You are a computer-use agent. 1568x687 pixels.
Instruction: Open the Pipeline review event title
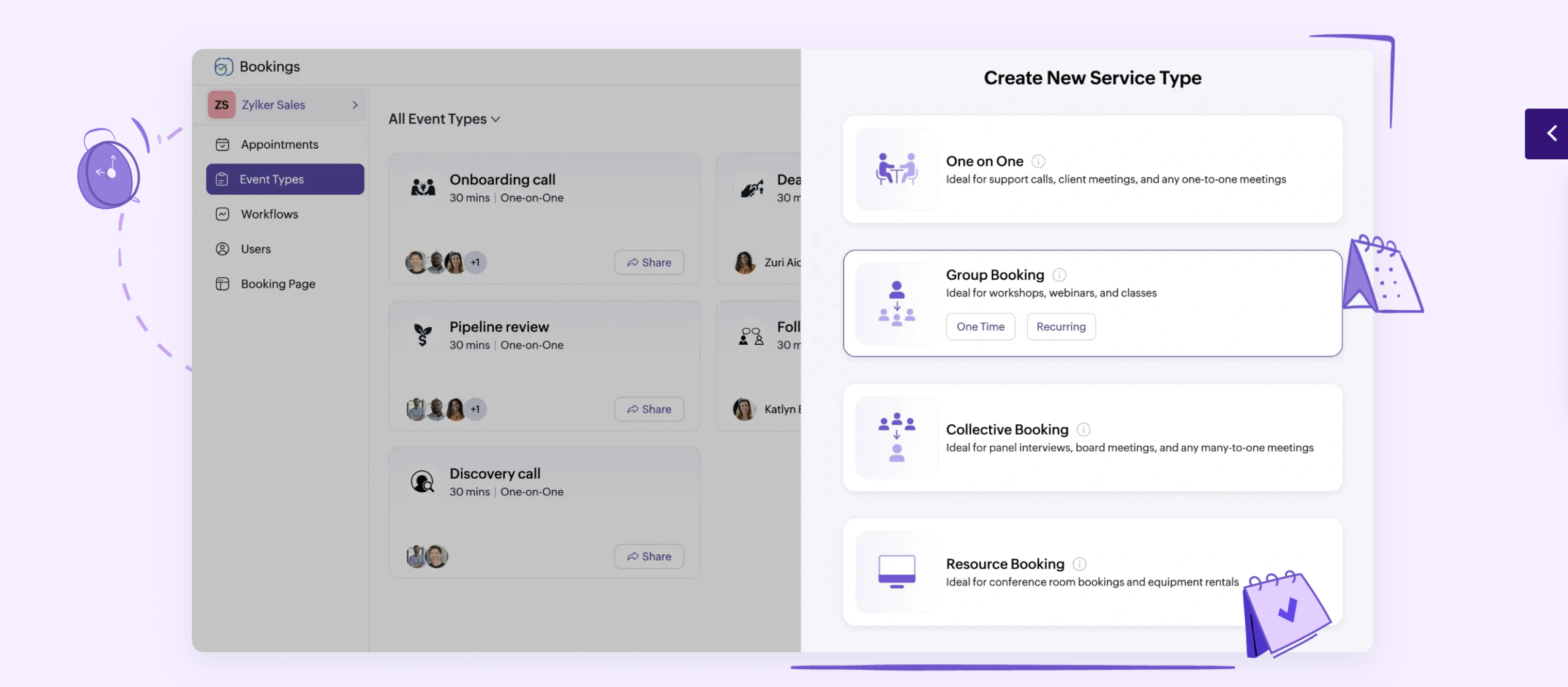499,326
